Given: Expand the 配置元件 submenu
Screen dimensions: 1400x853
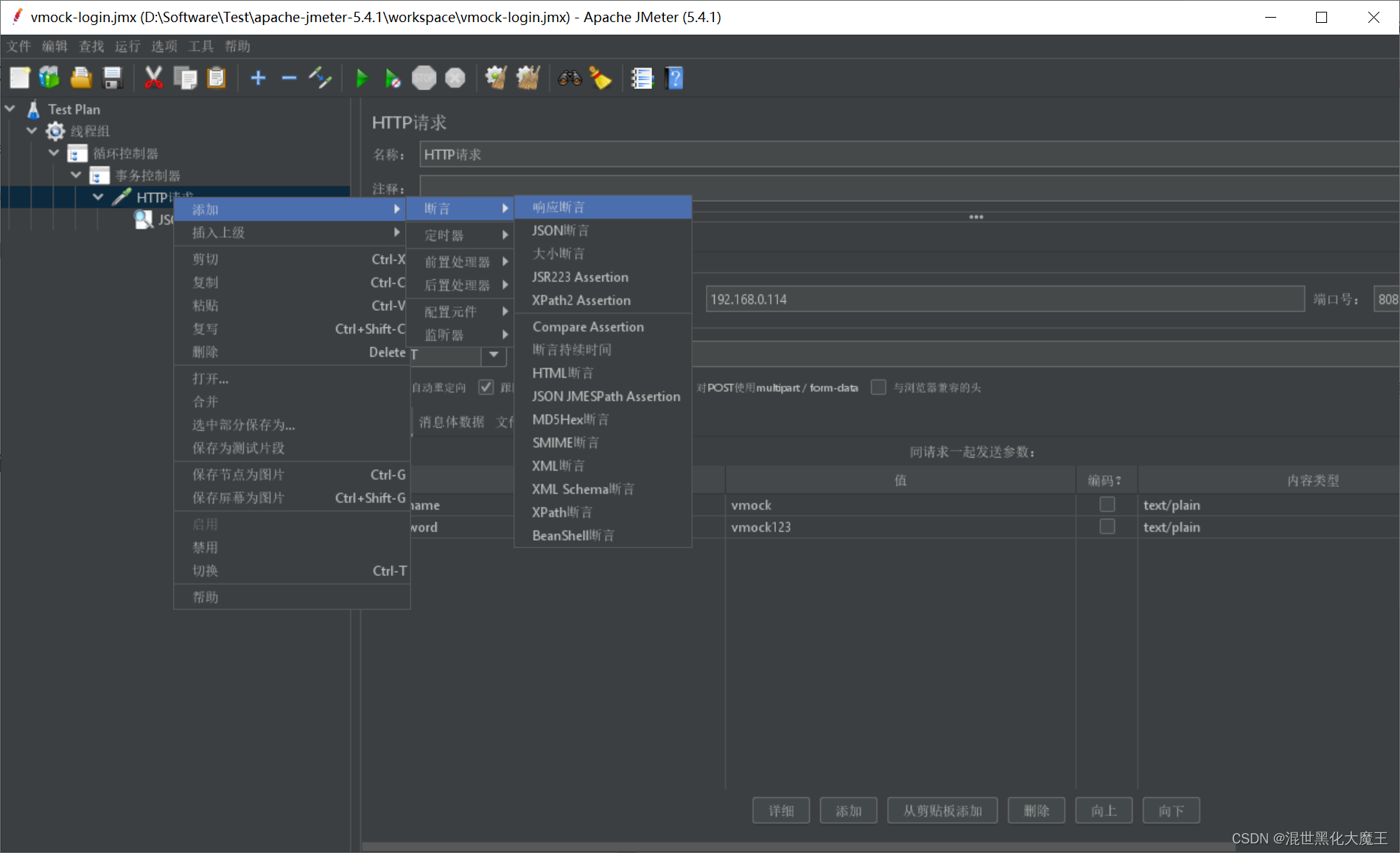Looking at the screenshot, I should point(461,312).
